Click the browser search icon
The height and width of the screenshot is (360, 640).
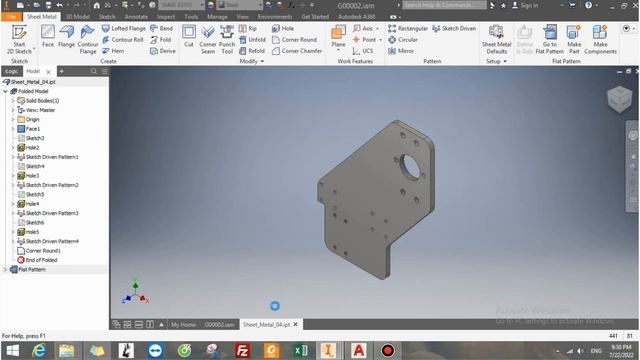93,71
